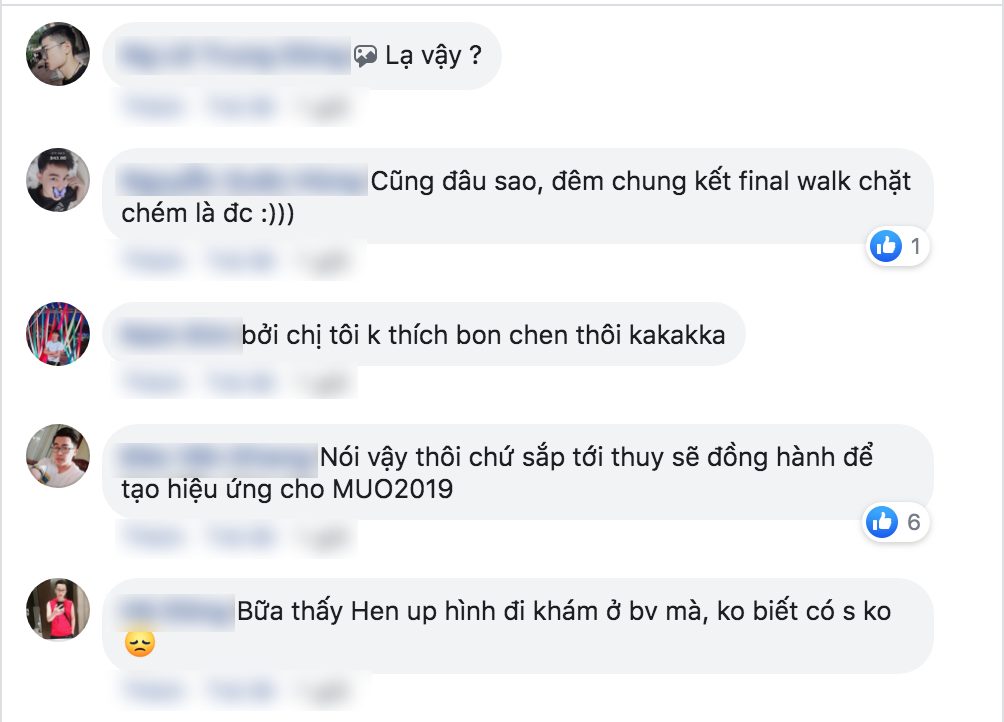Click the first blurred action link under "Bữa thấy Hen" comment

(152, 691)
